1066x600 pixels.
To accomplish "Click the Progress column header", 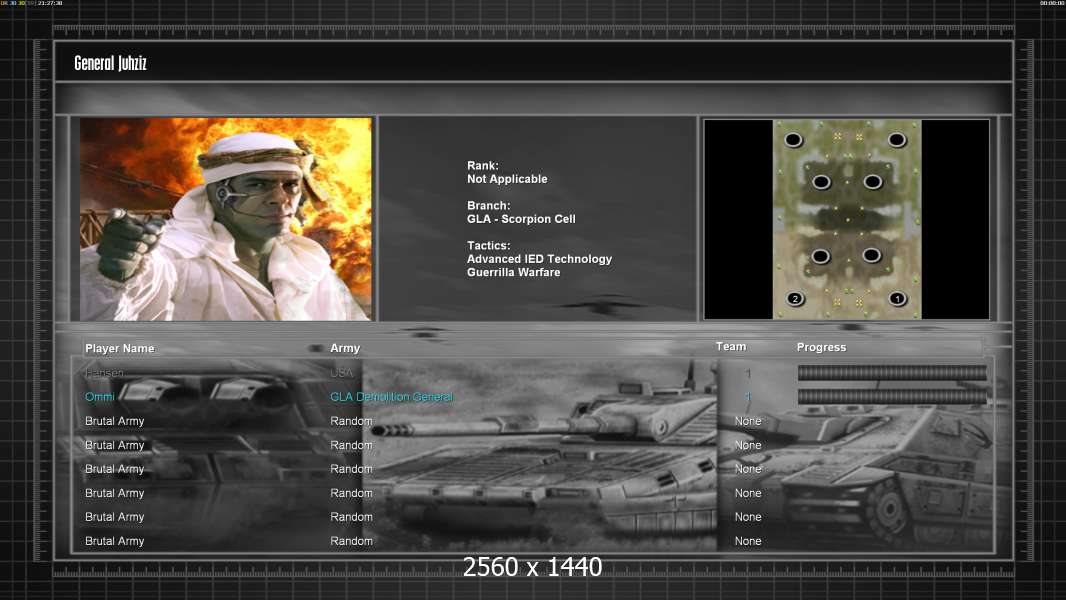I will point(821,347).
